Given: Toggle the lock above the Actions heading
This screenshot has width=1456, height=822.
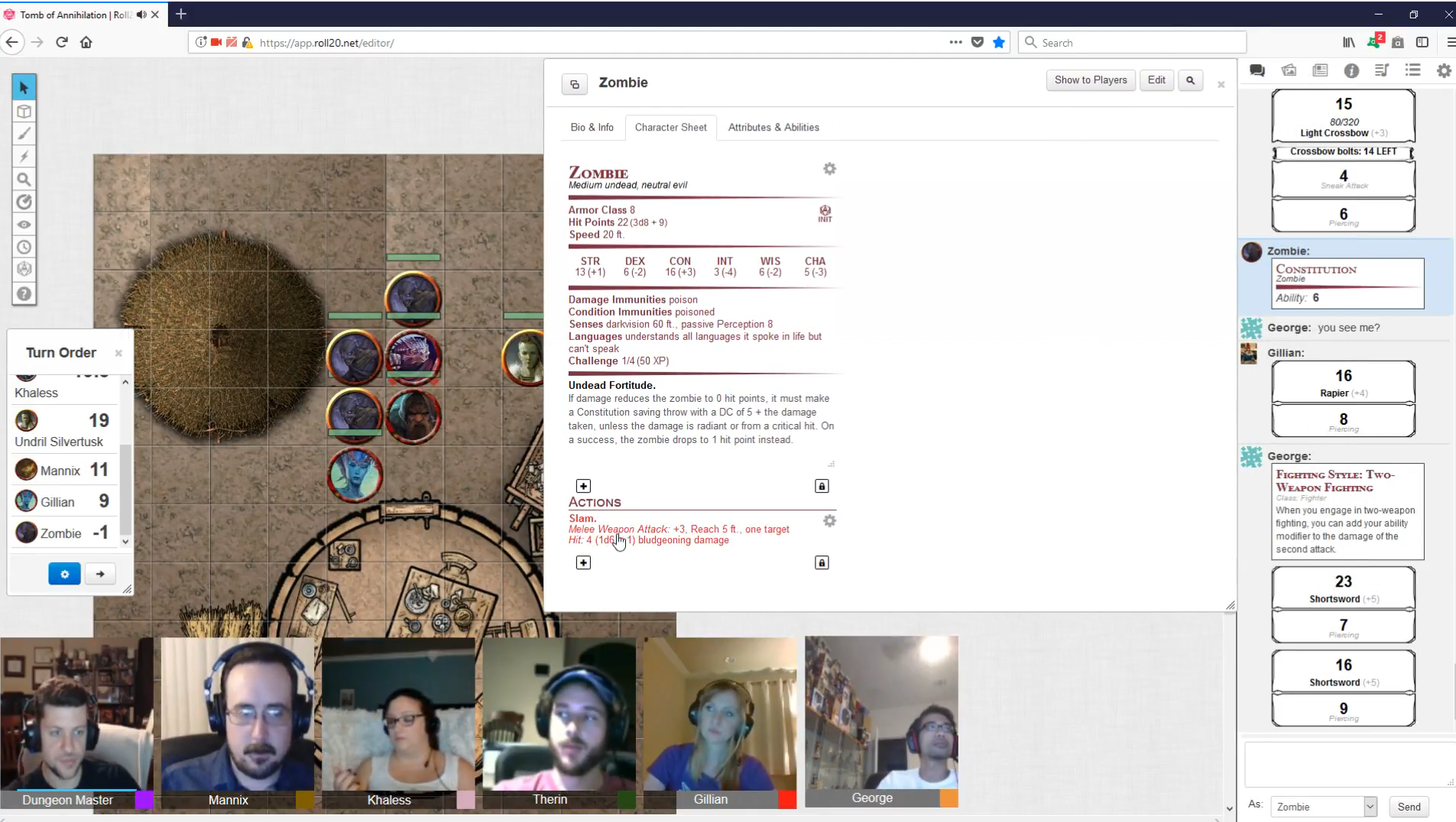Looking at the screenshot, I should (822, 487).
